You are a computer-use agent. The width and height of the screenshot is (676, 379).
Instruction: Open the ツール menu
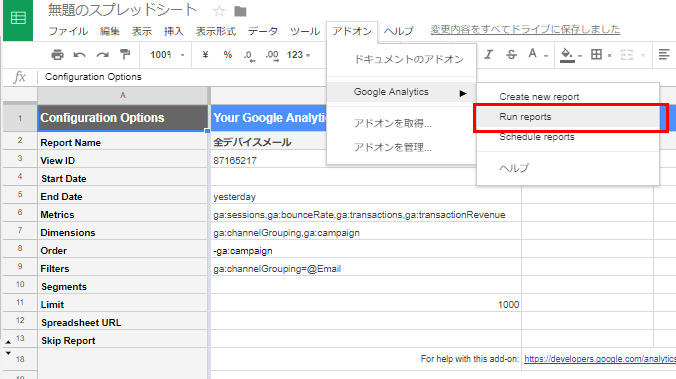coord(304,31)
